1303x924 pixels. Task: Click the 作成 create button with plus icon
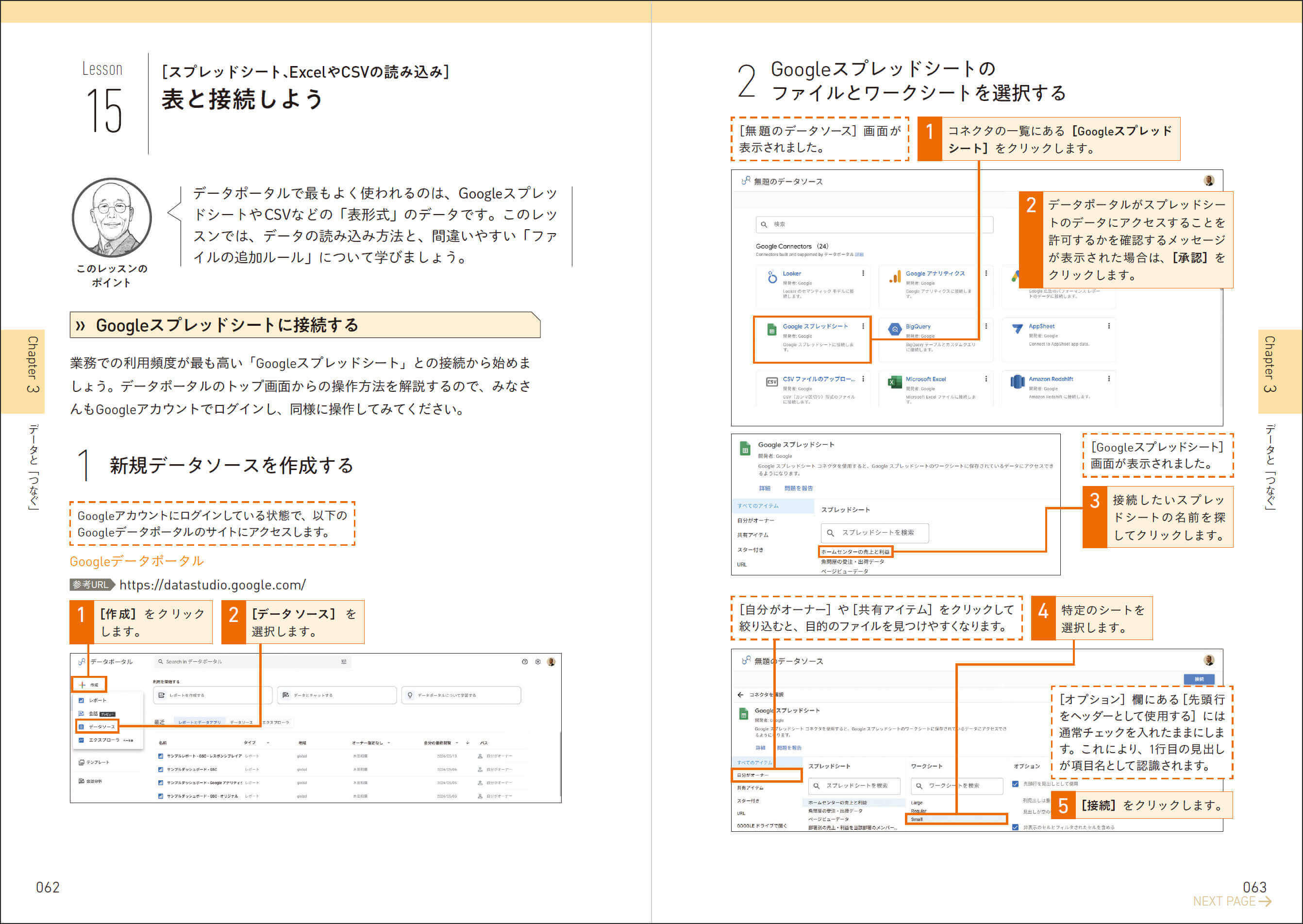(89, 685)
